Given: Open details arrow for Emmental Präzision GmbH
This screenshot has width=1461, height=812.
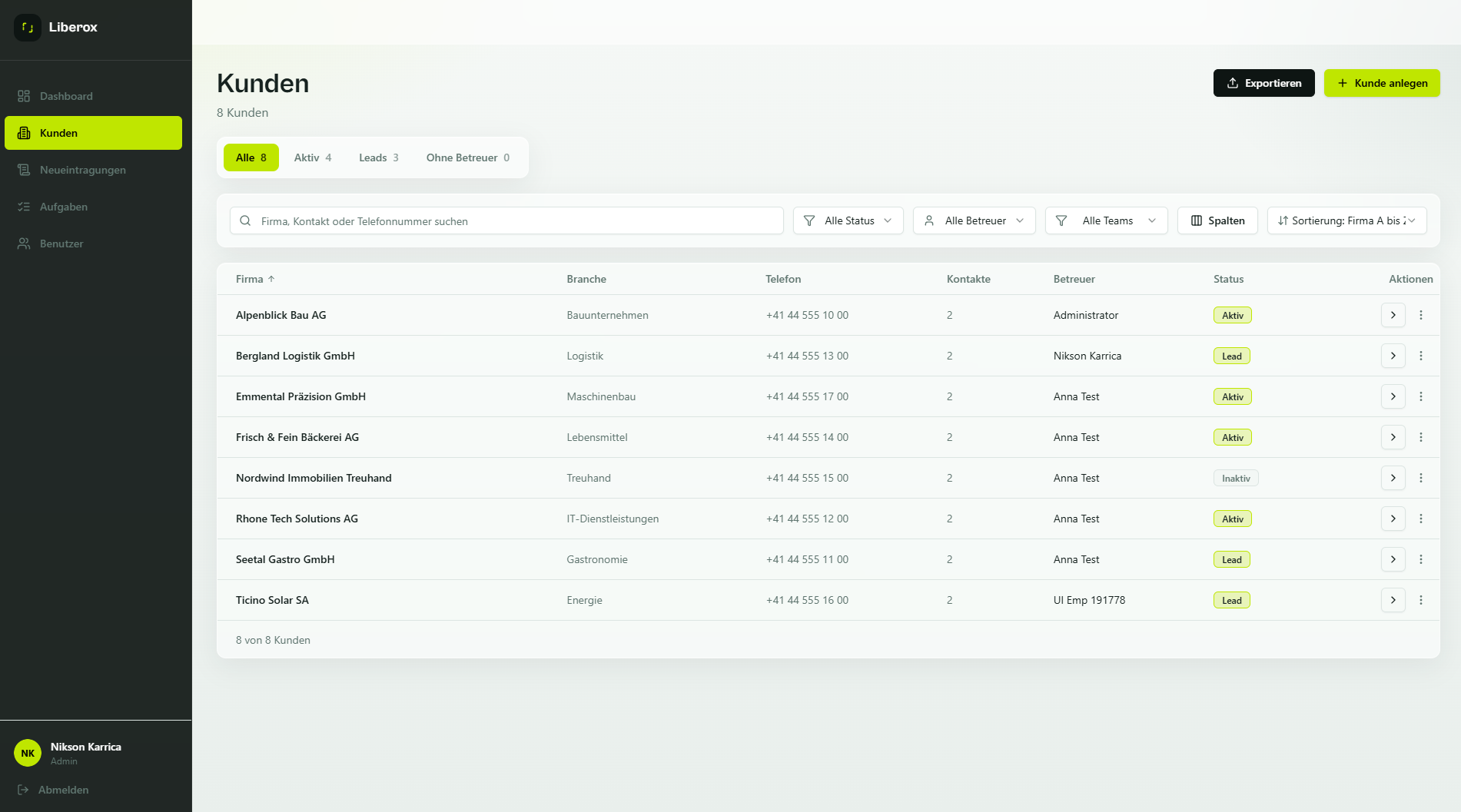Looking at the screenshot, I should [x=1393, y=396].
